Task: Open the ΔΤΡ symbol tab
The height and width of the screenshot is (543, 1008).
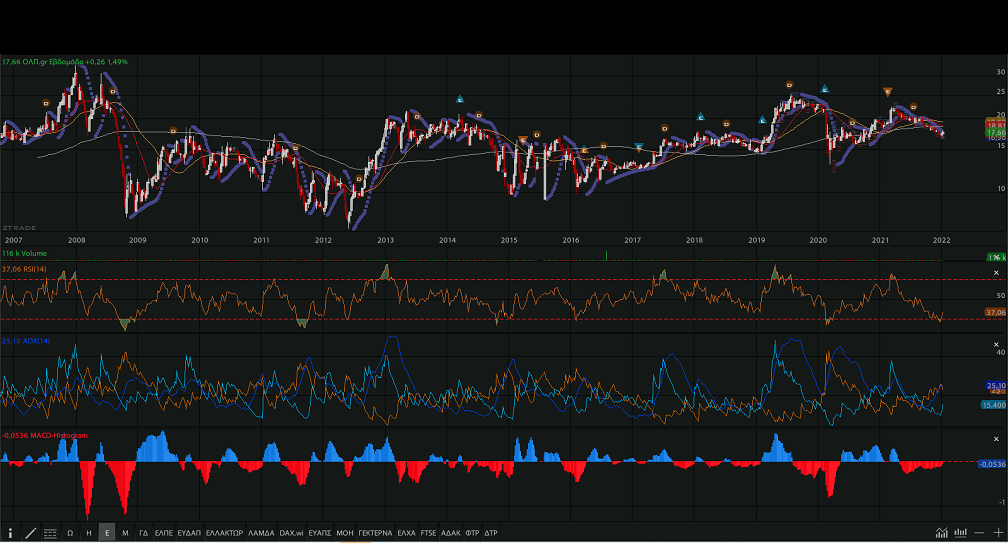Action: pos(491,533)
